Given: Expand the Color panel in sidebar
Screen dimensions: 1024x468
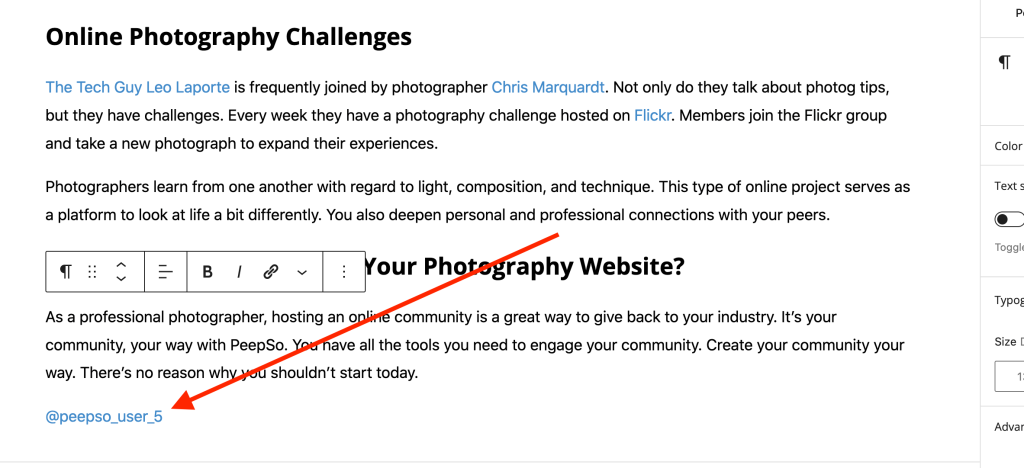Looking at the screenshot, I should pos(1008,146).
